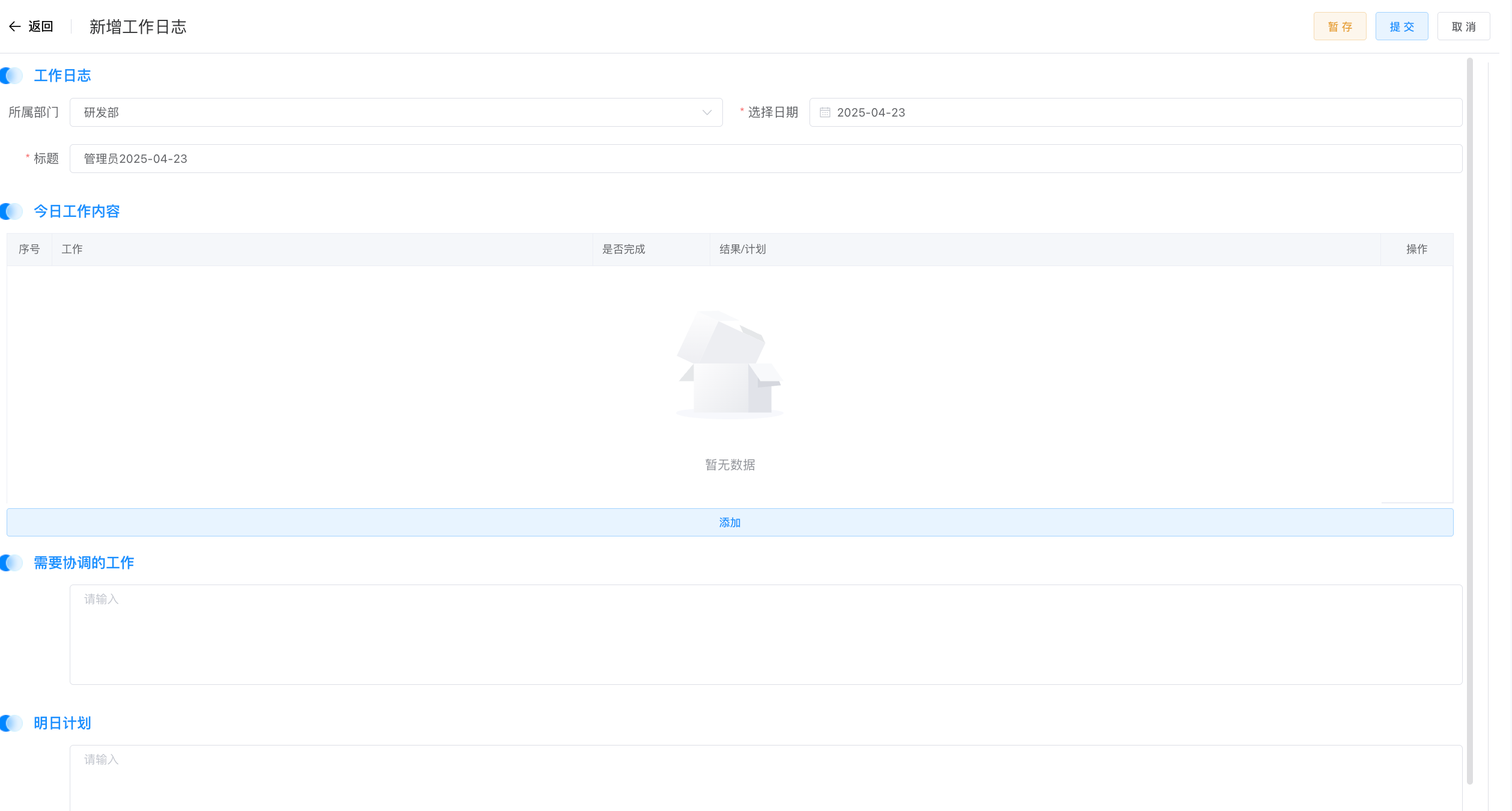Click the 工作日志 section marker icon
Viewport: 1512px width, 811px height.
tap(11, 76)
